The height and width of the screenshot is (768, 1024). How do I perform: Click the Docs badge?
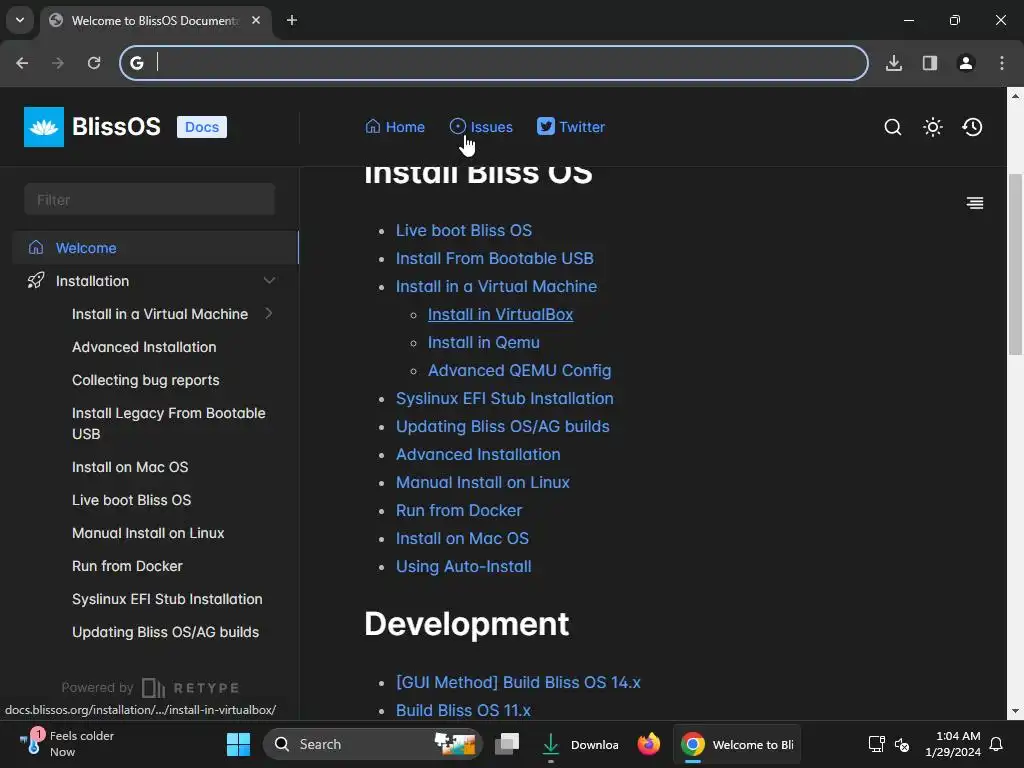click(x=202, y=127)
